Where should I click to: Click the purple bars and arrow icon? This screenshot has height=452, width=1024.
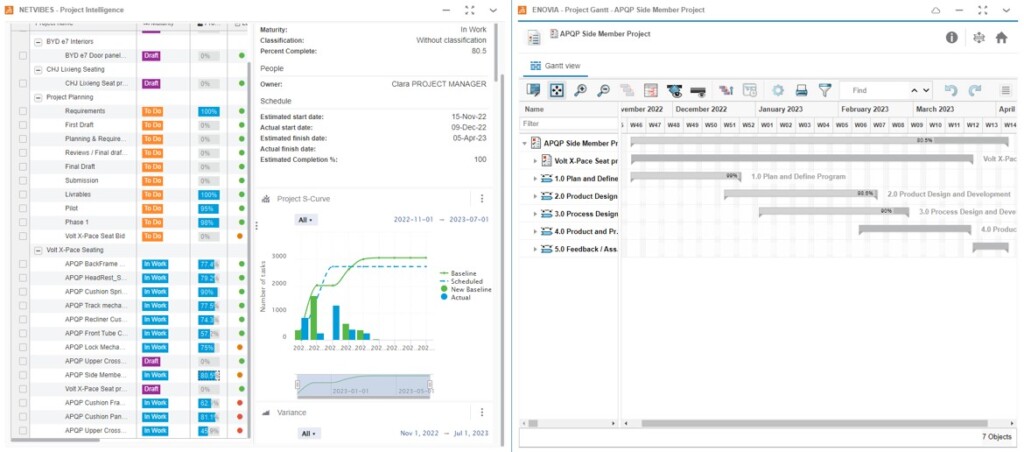(726, 90)
